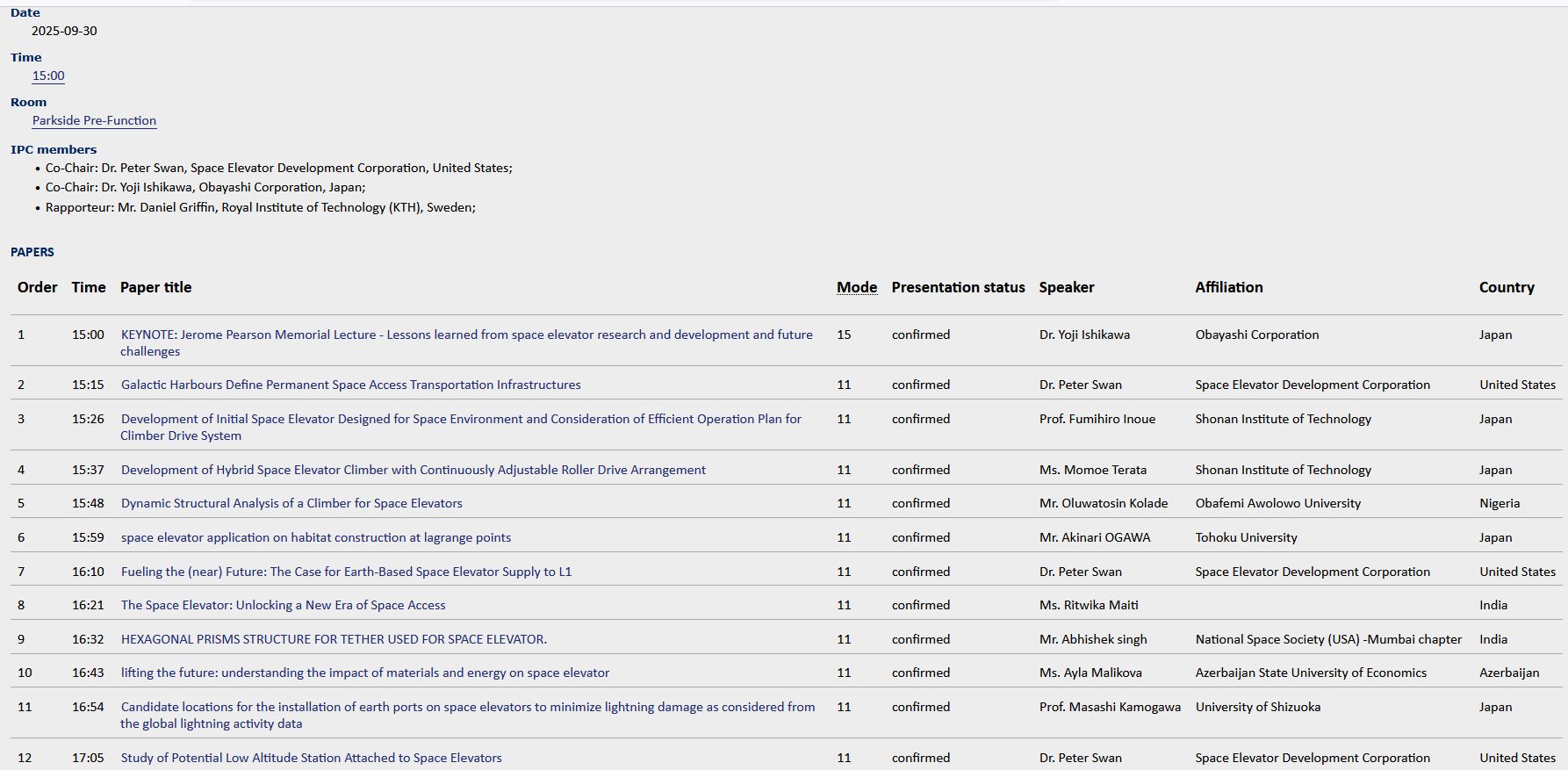The height and width of the screenshot is (770, 1568).
Task: Click the Co-Chair Dr. Peter Swan entry
Action: (x=279, y=168)
